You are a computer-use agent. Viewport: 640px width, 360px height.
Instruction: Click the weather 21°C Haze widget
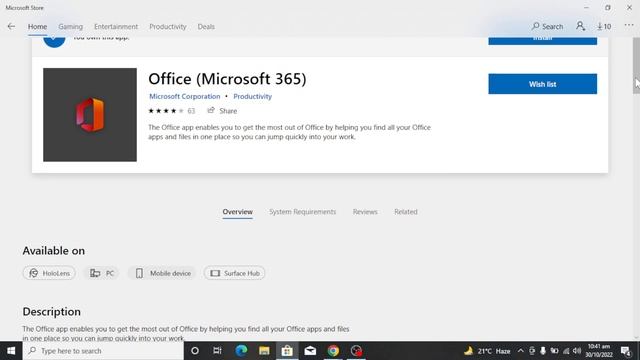point(487,351)
